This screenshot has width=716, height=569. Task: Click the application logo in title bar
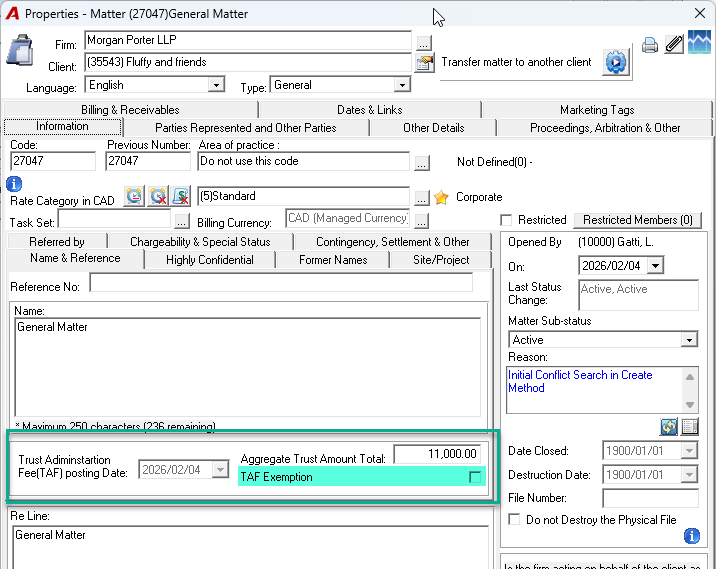12,14
